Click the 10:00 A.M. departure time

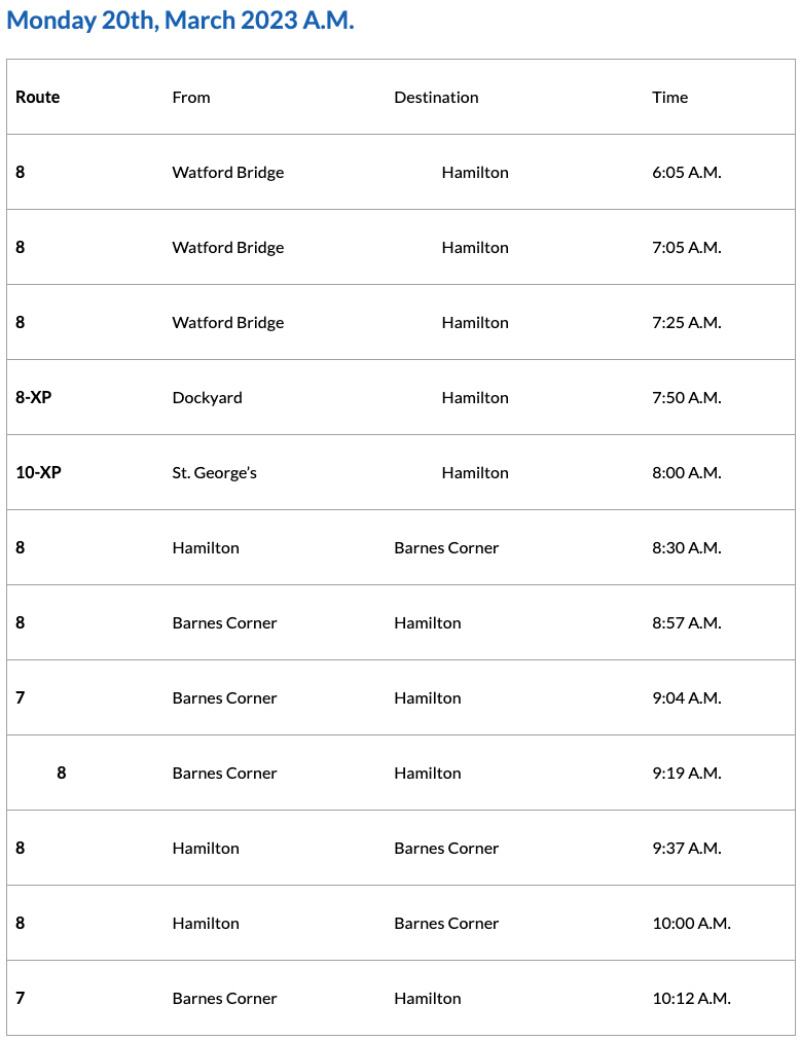coord(691,922)
